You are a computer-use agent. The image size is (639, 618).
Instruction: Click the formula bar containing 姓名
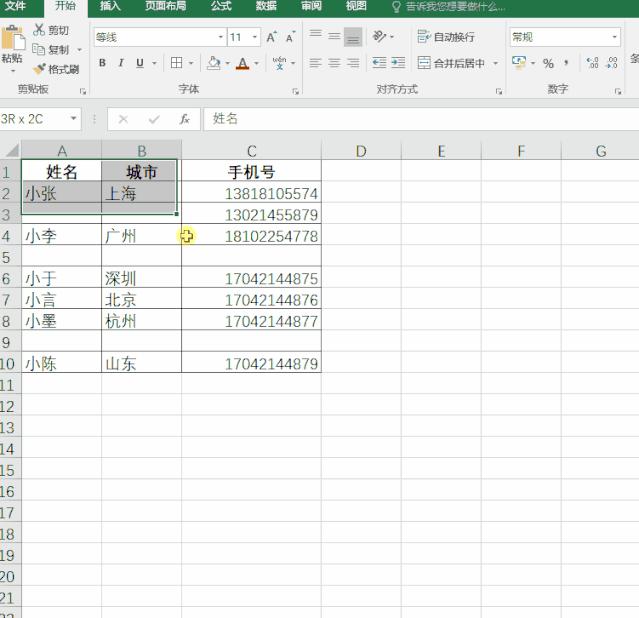421,119
